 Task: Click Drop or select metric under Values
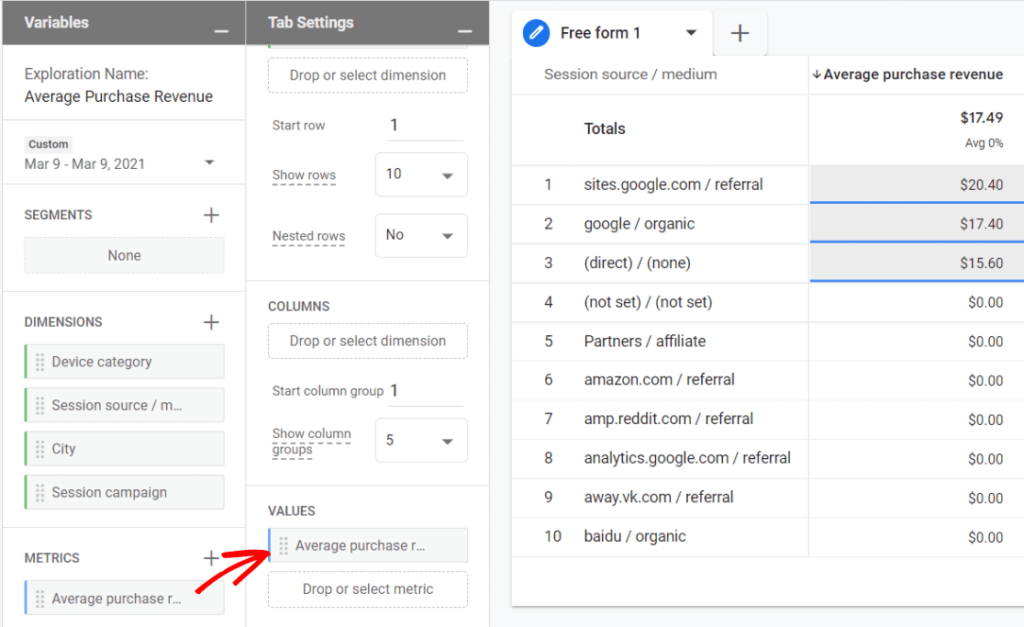(367, 589)
